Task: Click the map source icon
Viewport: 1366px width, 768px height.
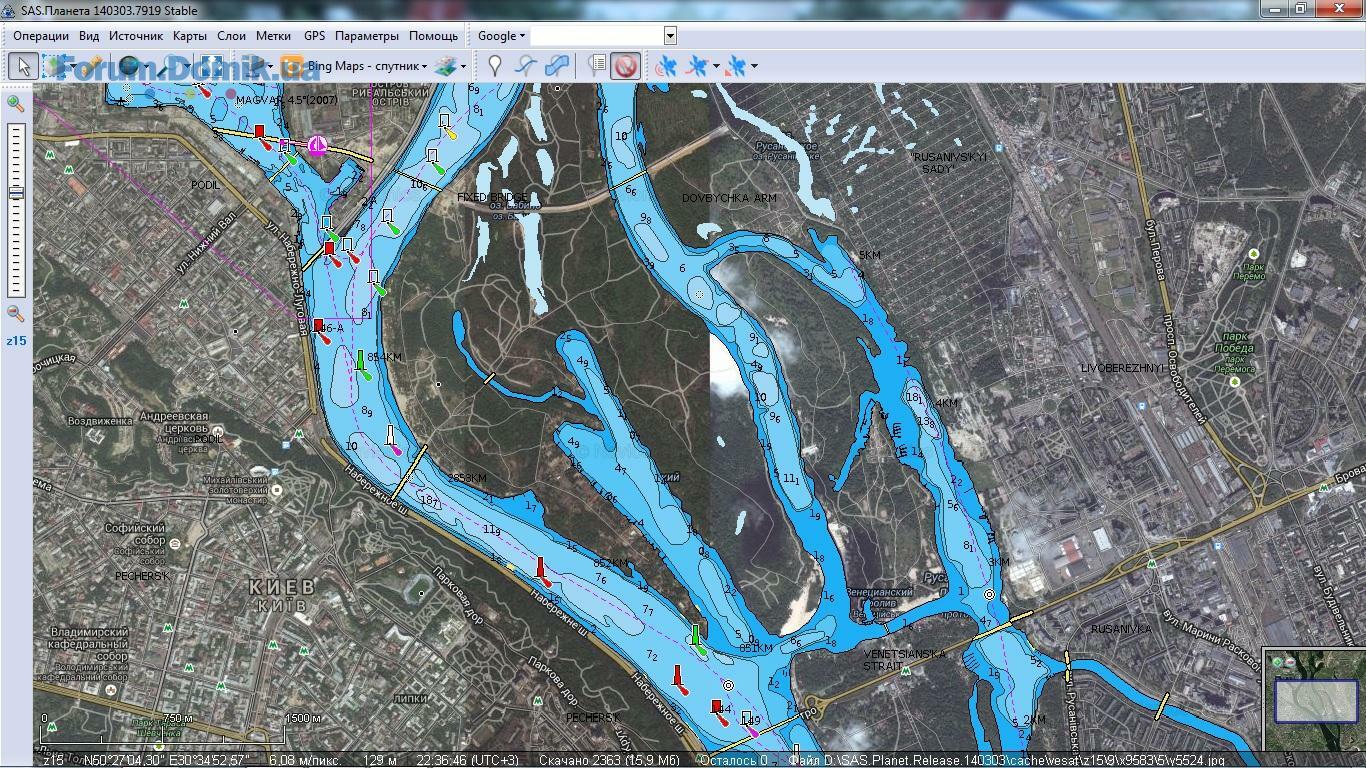Action: (x=256, y=66)
